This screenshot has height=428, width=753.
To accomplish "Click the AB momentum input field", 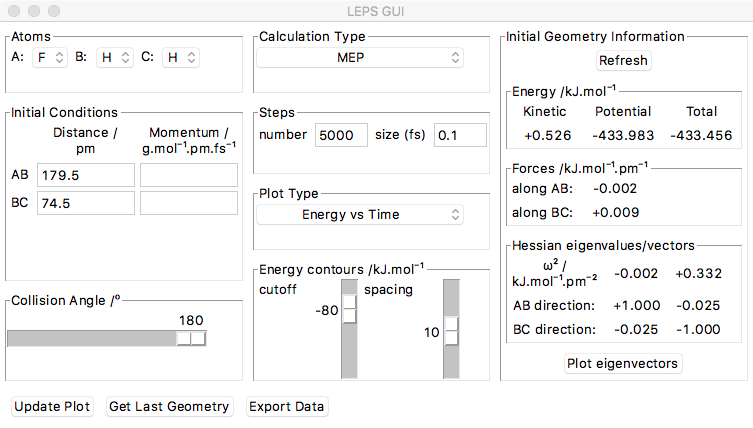I will [188, 176].
